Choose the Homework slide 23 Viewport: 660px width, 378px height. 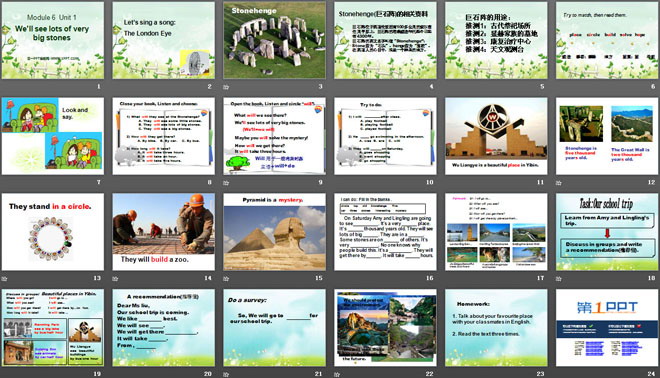click(x=496, y=327)
